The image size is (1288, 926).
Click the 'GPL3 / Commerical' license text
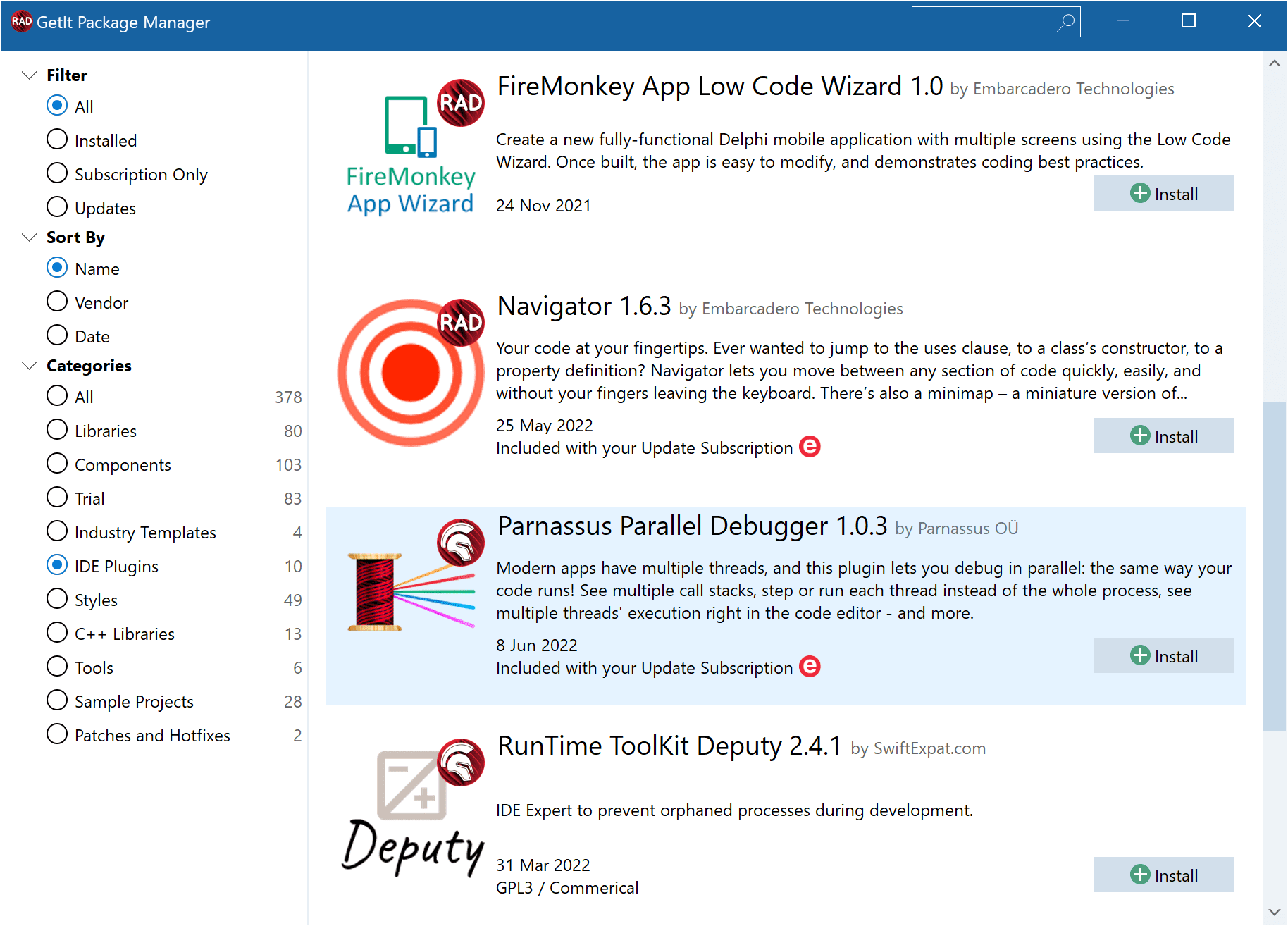[567, 888]
